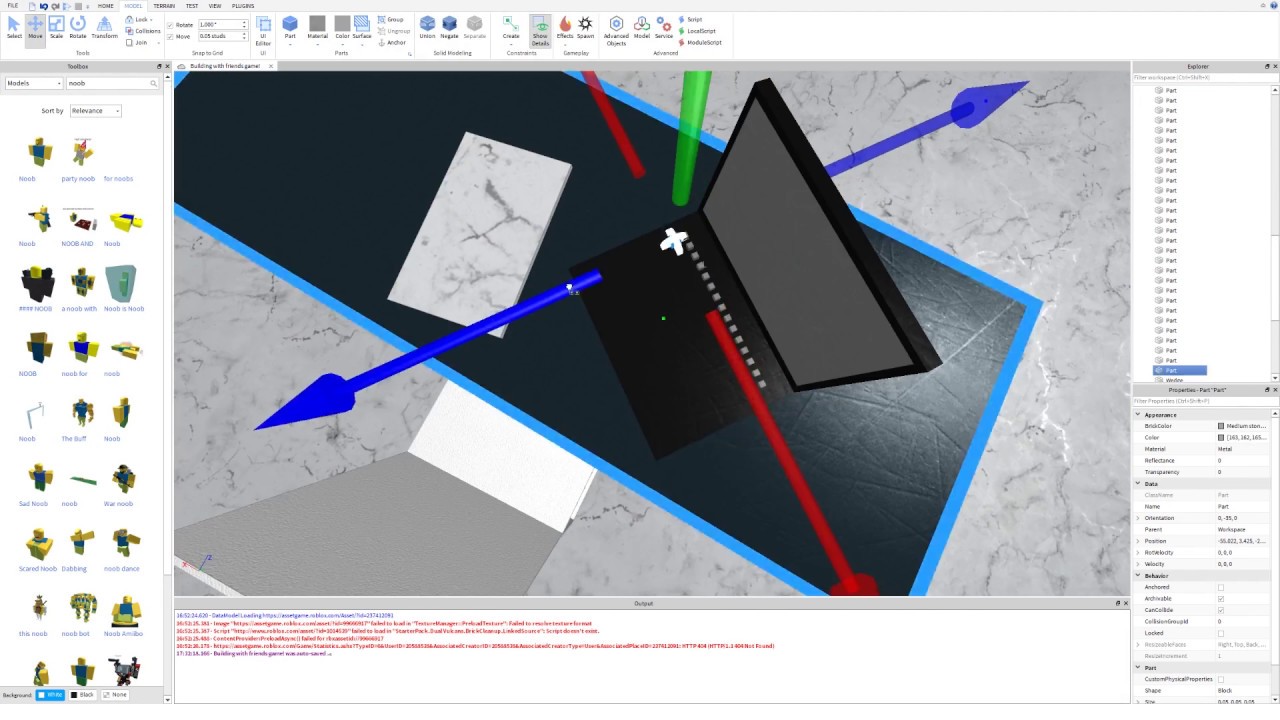1280x720 pixels.
Task: Toggle the CanCollide property checkbox
Action: [x=1221, y=610]
